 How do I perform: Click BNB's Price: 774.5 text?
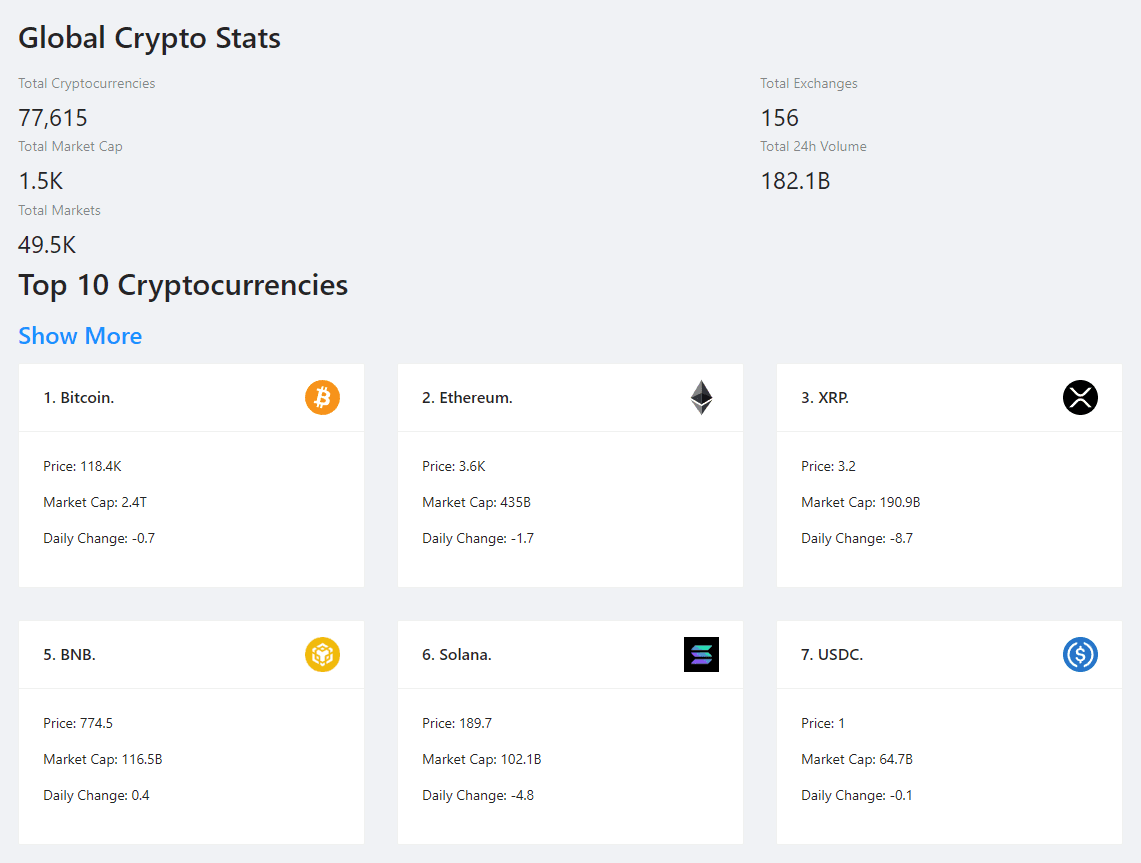[x=78, y=723]
